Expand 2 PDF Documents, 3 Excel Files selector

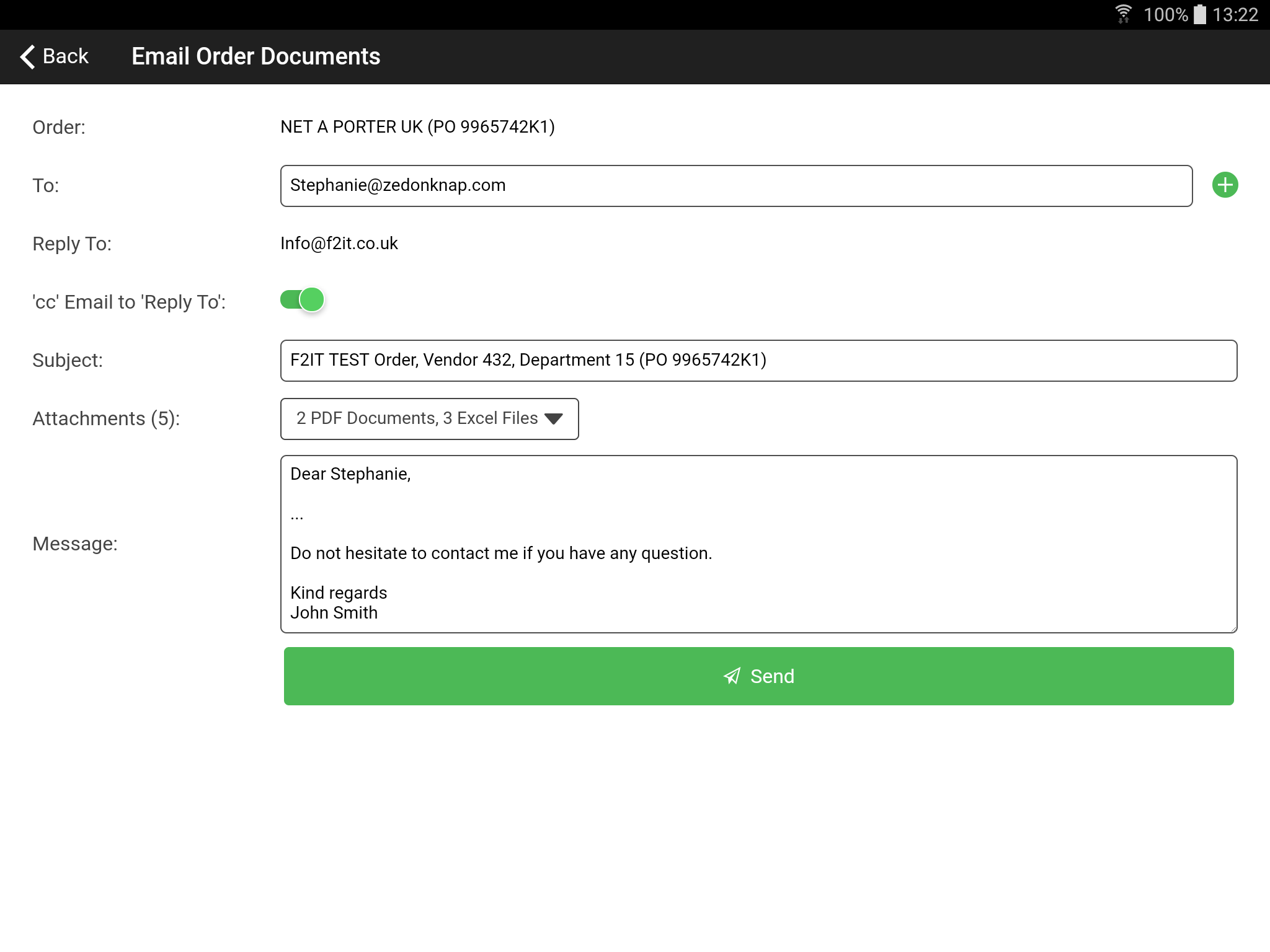(417, 419)
